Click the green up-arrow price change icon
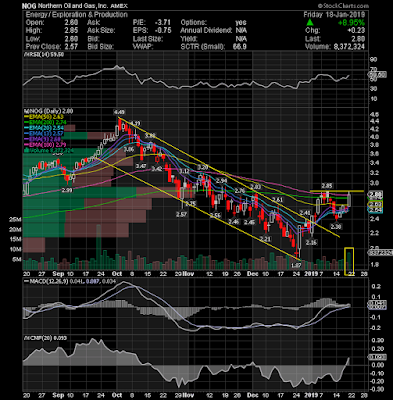This screenshot has height=400, width=393. (310, 23)
